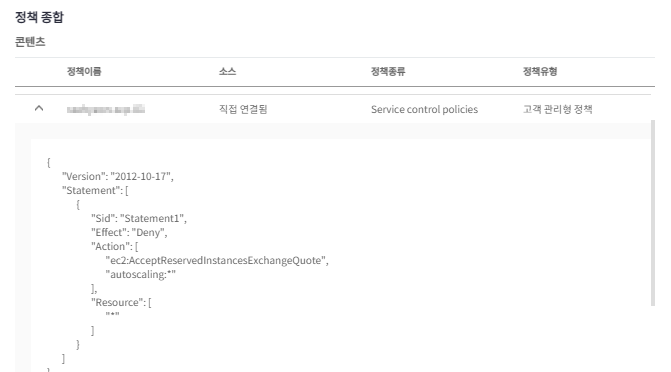Click the '정책종류' column header
Image resolution: width=671 pixels, height=372 pixels.
[x=388, y=71]
